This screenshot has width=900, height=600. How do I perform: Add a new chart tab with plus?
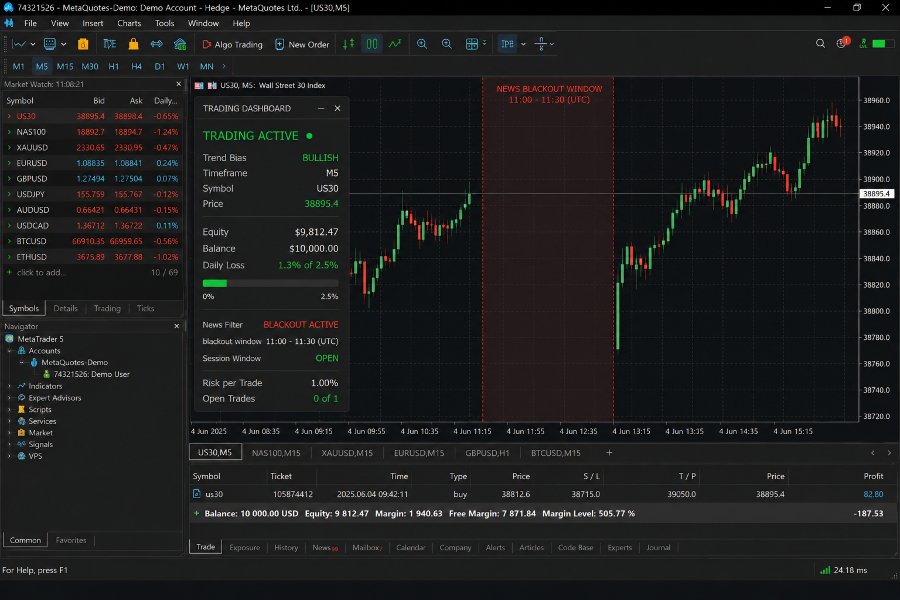pyautogui.click(x=609, y=453)
